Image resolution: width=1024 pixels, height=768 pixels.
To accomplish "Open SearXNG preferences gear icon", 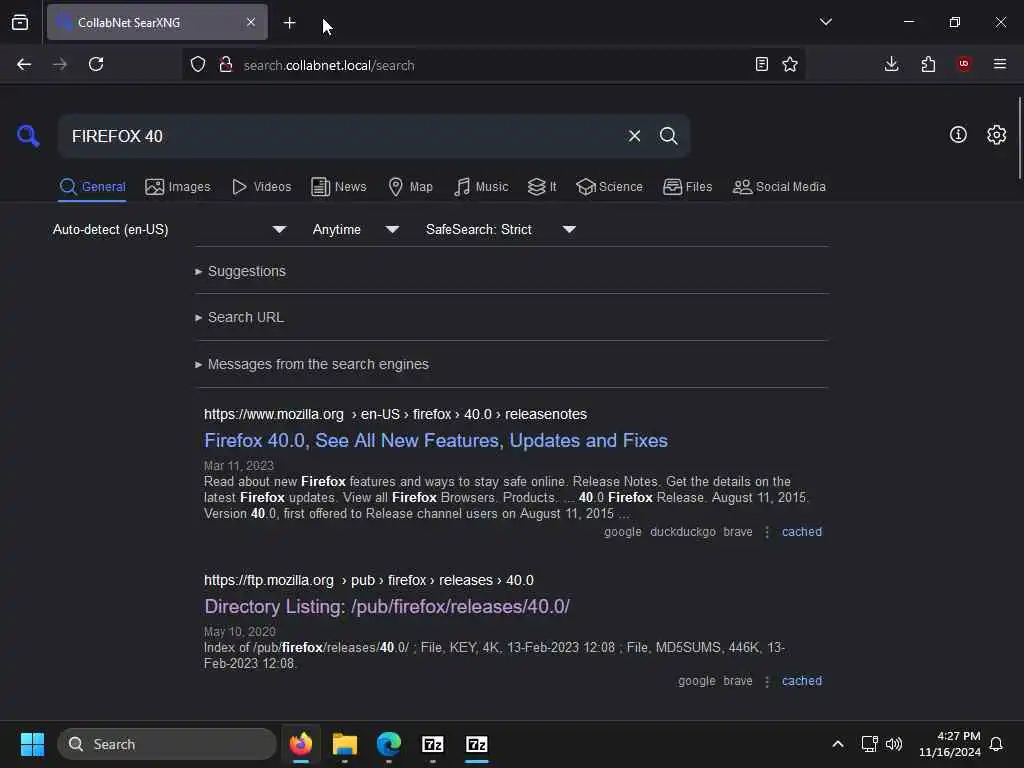I will point(997,135).
